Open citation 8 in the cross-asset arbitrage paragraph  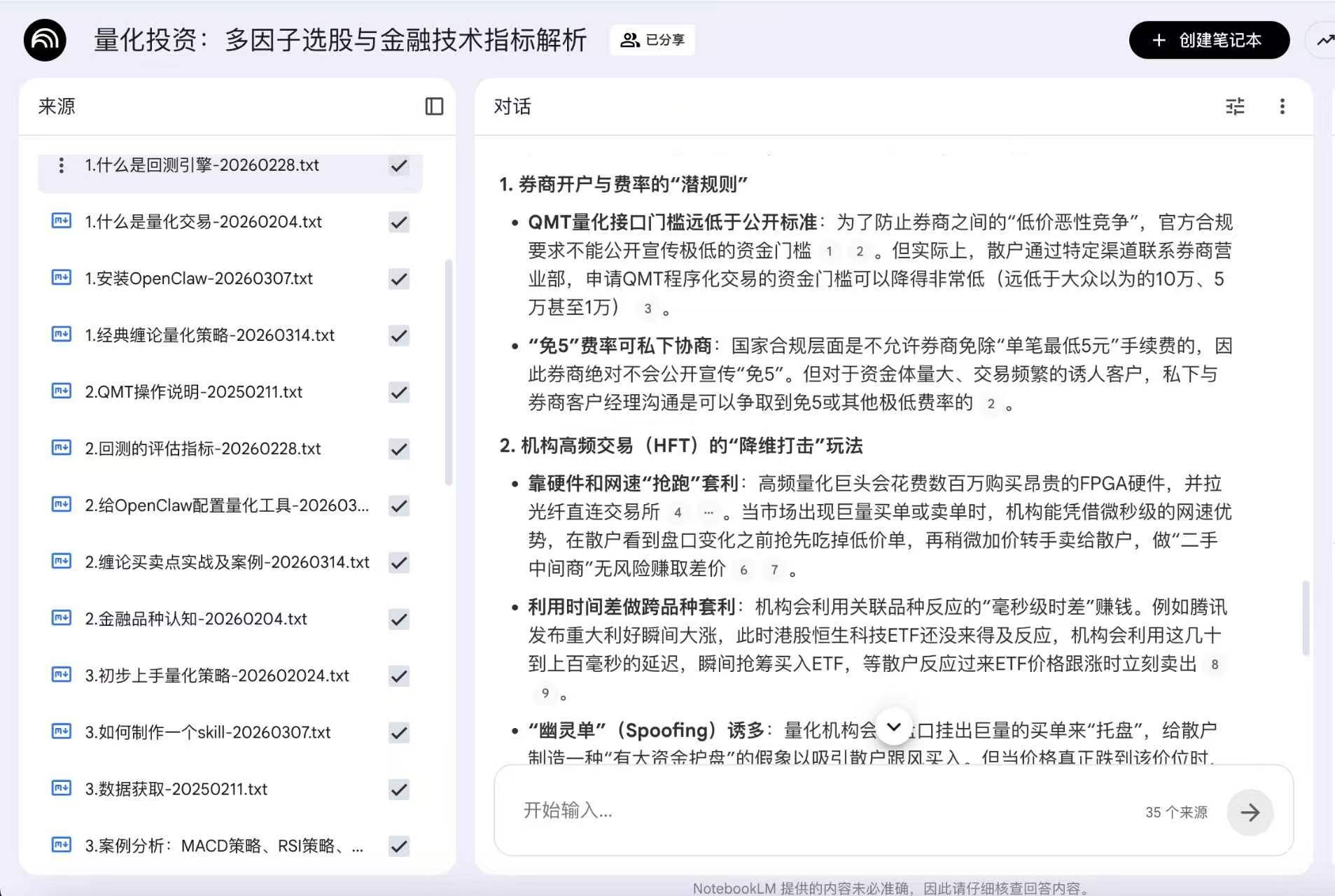(x=1215, y=664)
